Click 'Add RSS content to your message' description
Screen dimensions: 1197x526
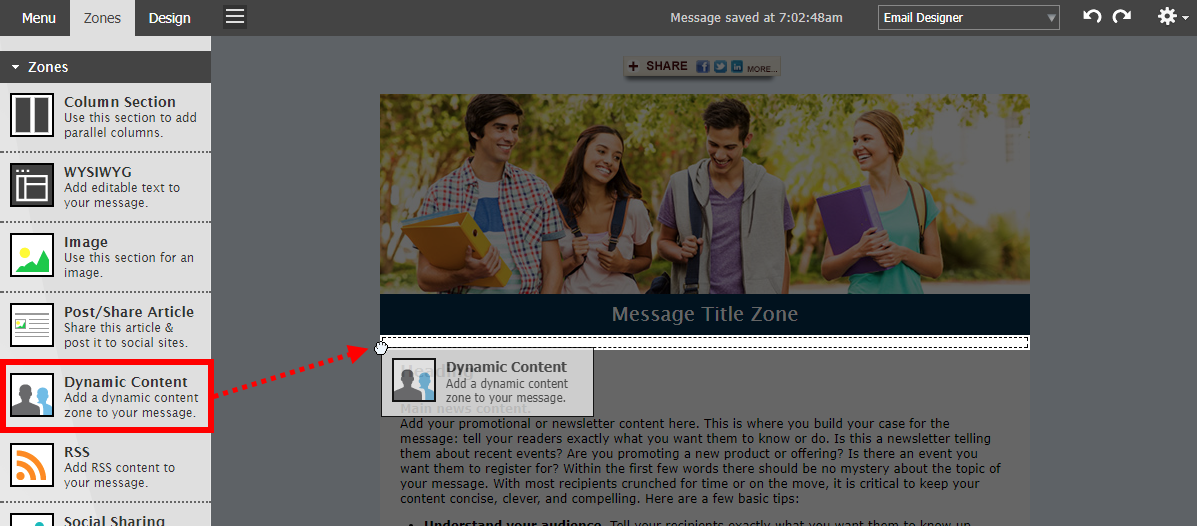119,475
